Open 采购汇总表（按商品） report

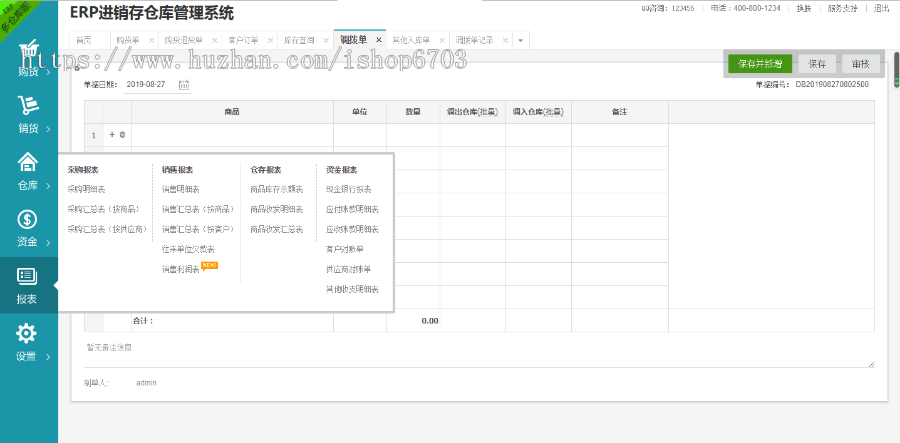pyautogui.click(x=103, y=209)
